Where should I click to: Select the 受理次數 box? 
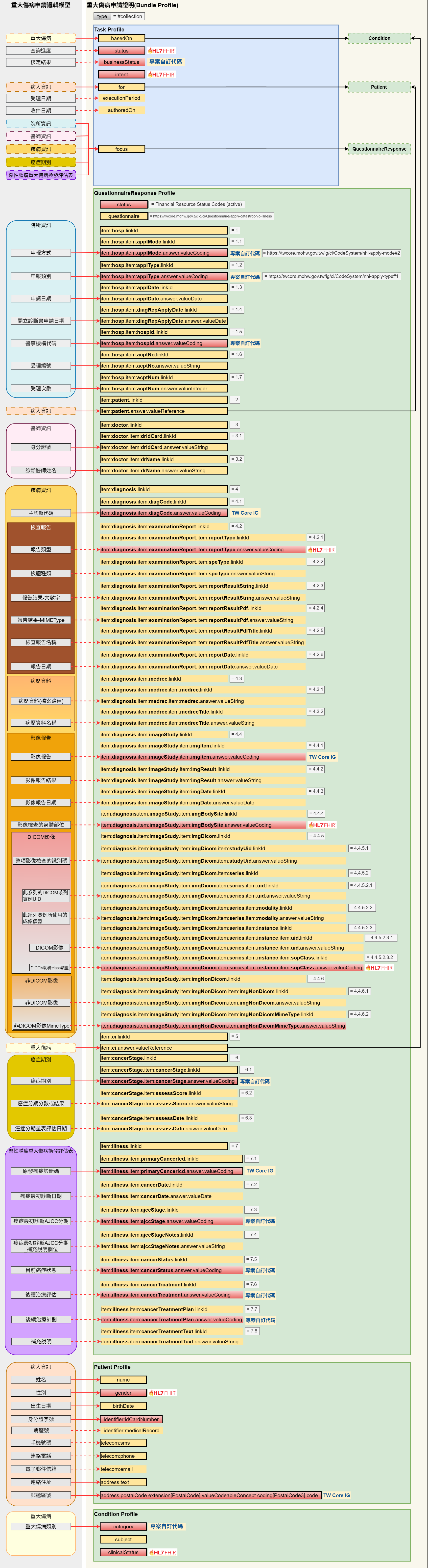(x=41, y=388)
